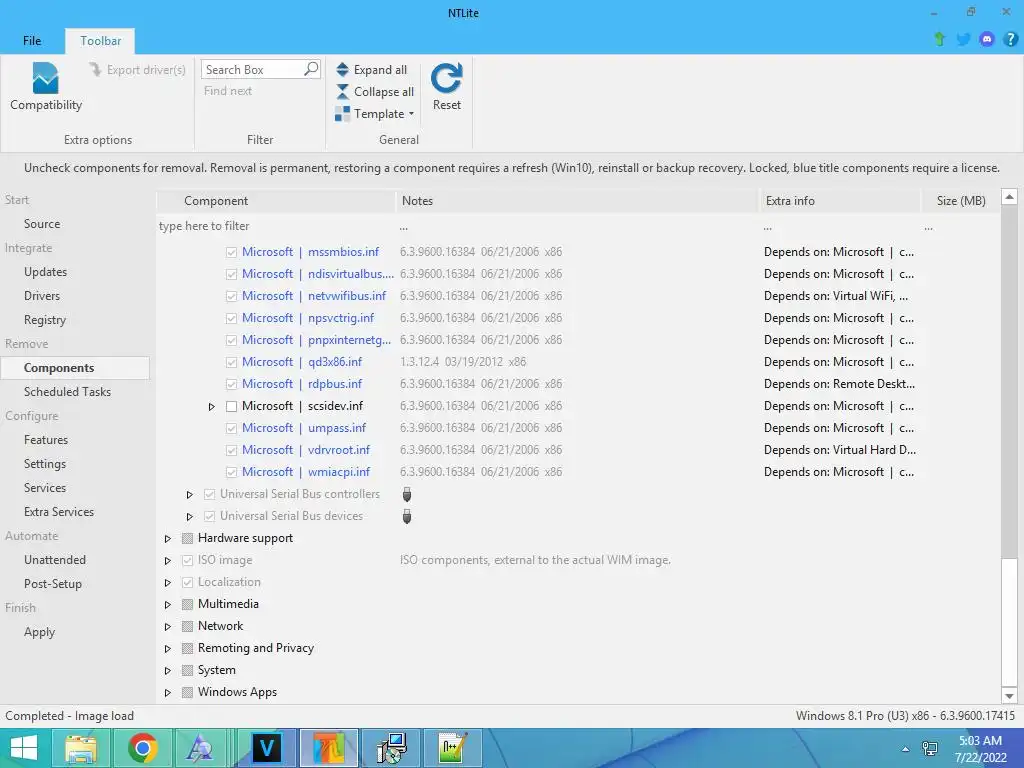Toggle Windows Apps checkbox
The image size is (1024, 768).
click(x=187, y=692)
